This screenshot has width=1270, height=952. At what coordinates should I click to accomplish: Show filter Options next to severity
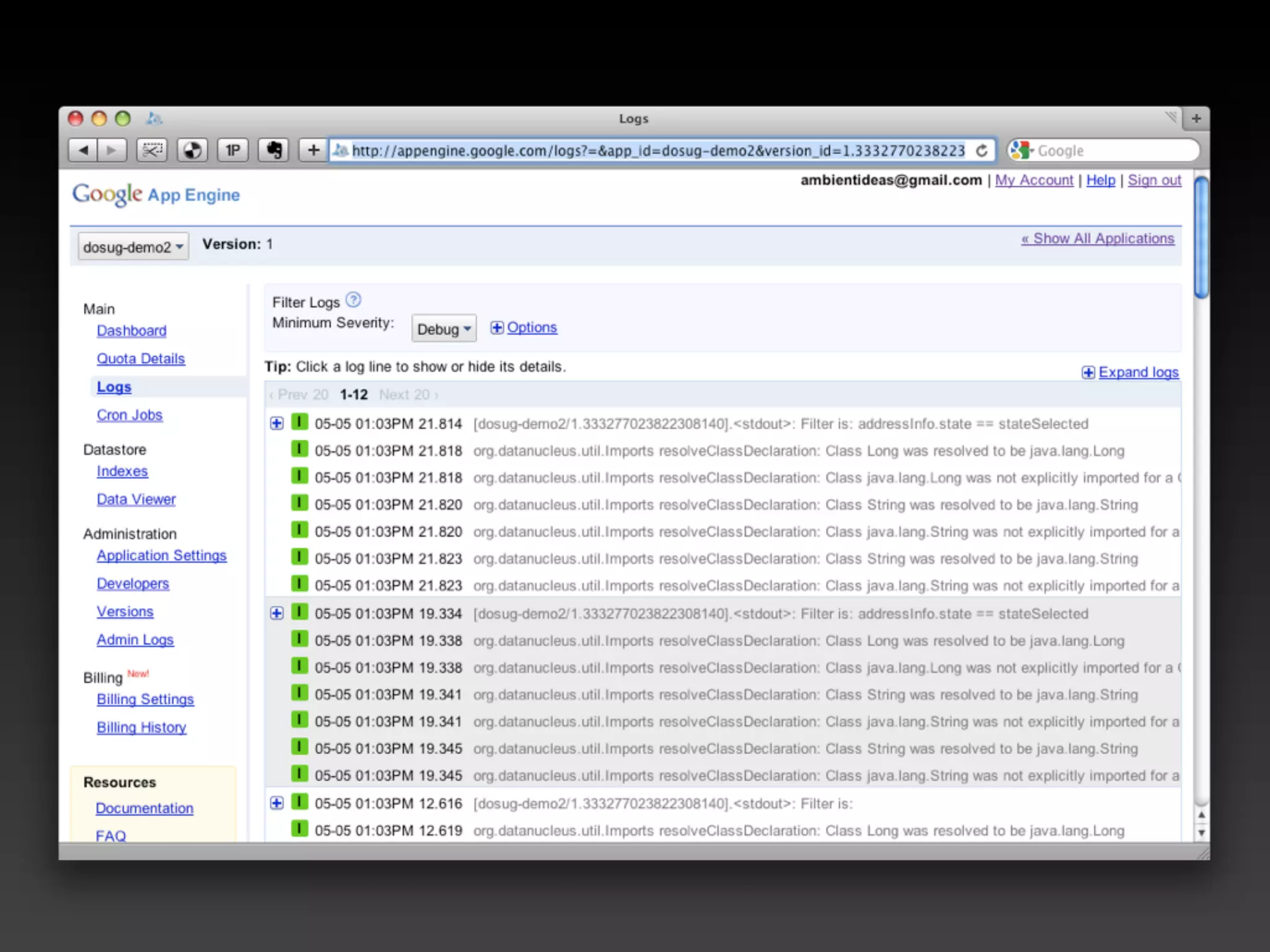click(x=531, y=327)
